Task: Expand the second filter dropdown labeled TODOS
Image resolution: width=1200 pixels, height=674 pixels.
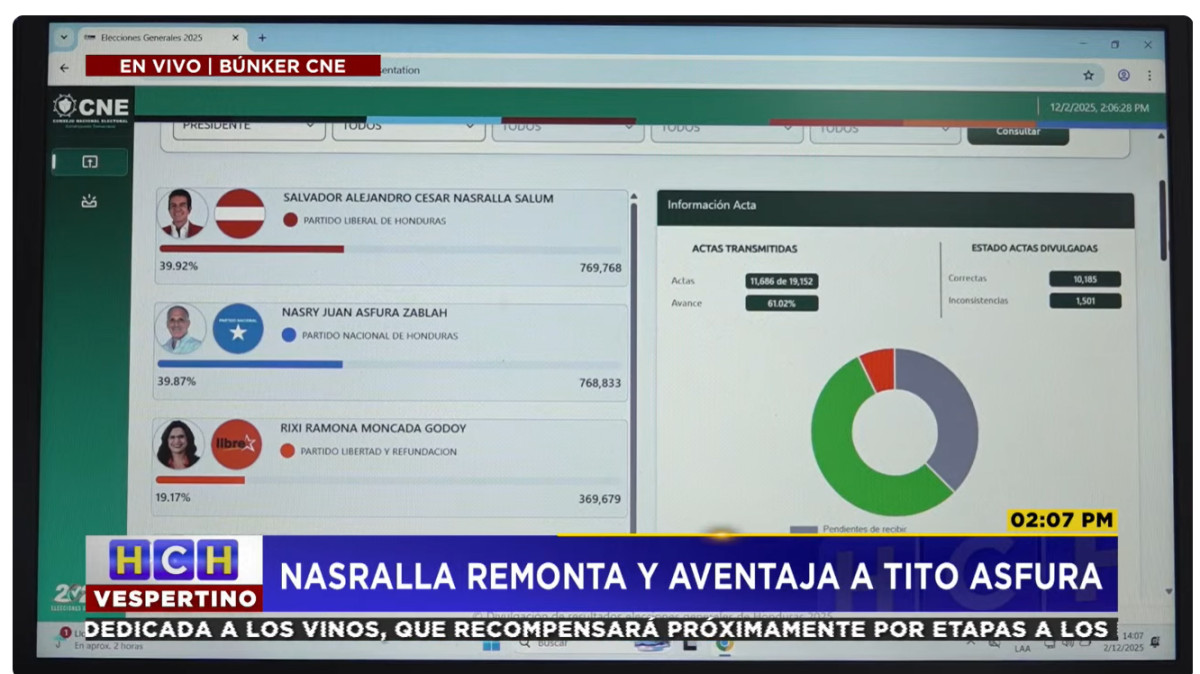Action: (408, 127)
